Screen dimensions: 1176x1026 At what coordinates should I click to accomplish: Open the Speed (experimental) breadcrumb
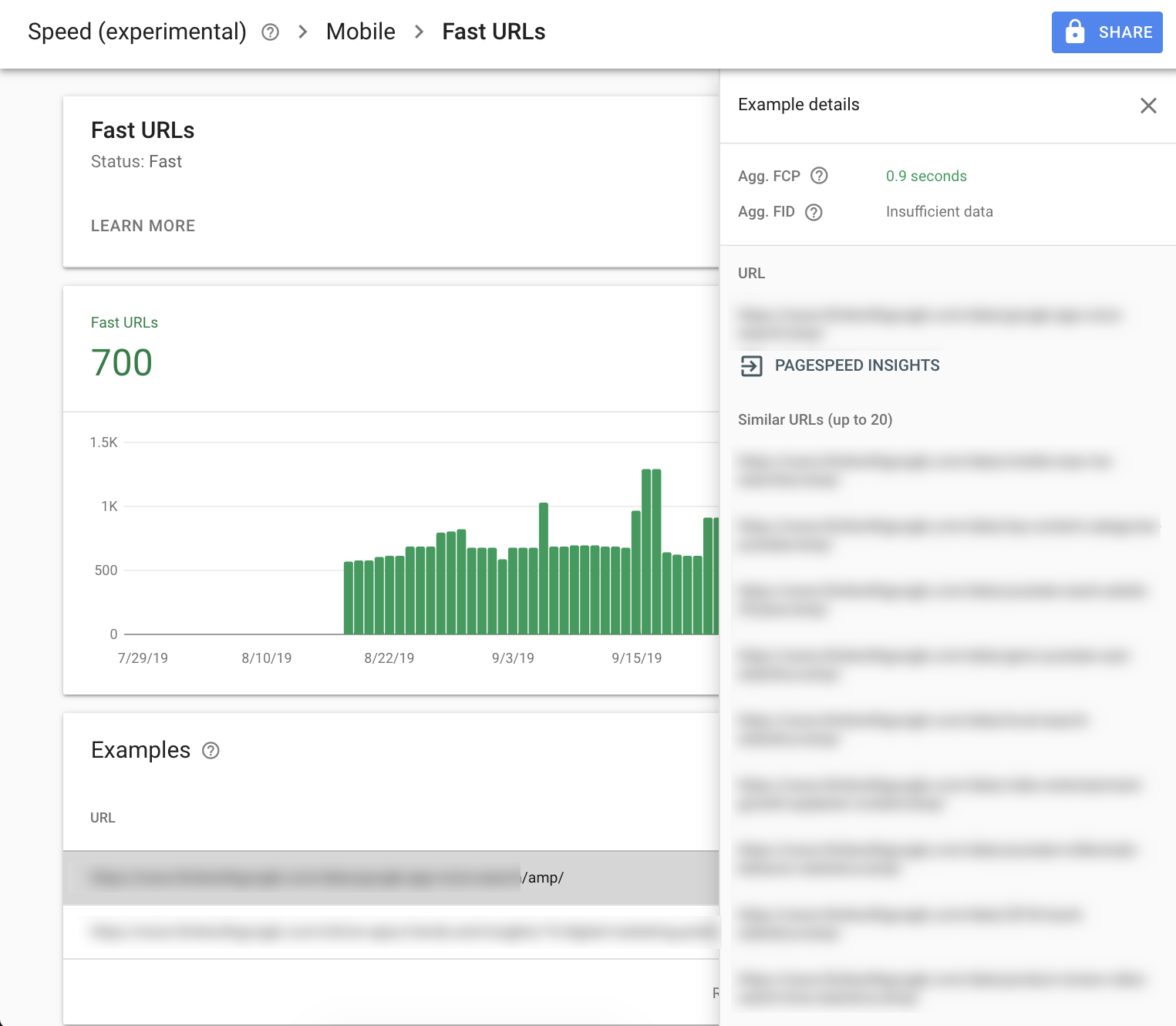point(136,32)
